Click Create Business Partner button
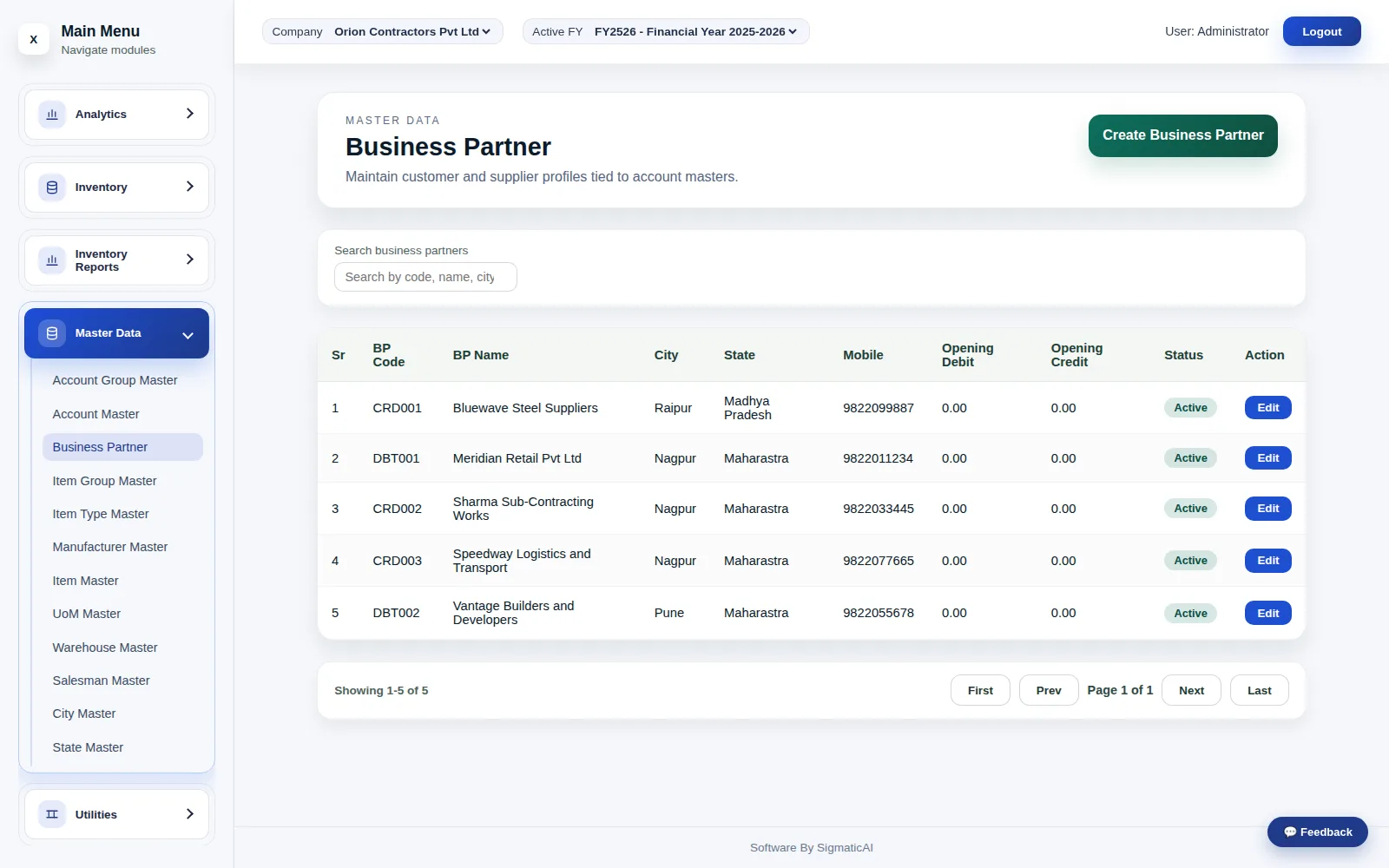Image resolution: width=1389 pixels, height=868 pixels. (1183, 135)
